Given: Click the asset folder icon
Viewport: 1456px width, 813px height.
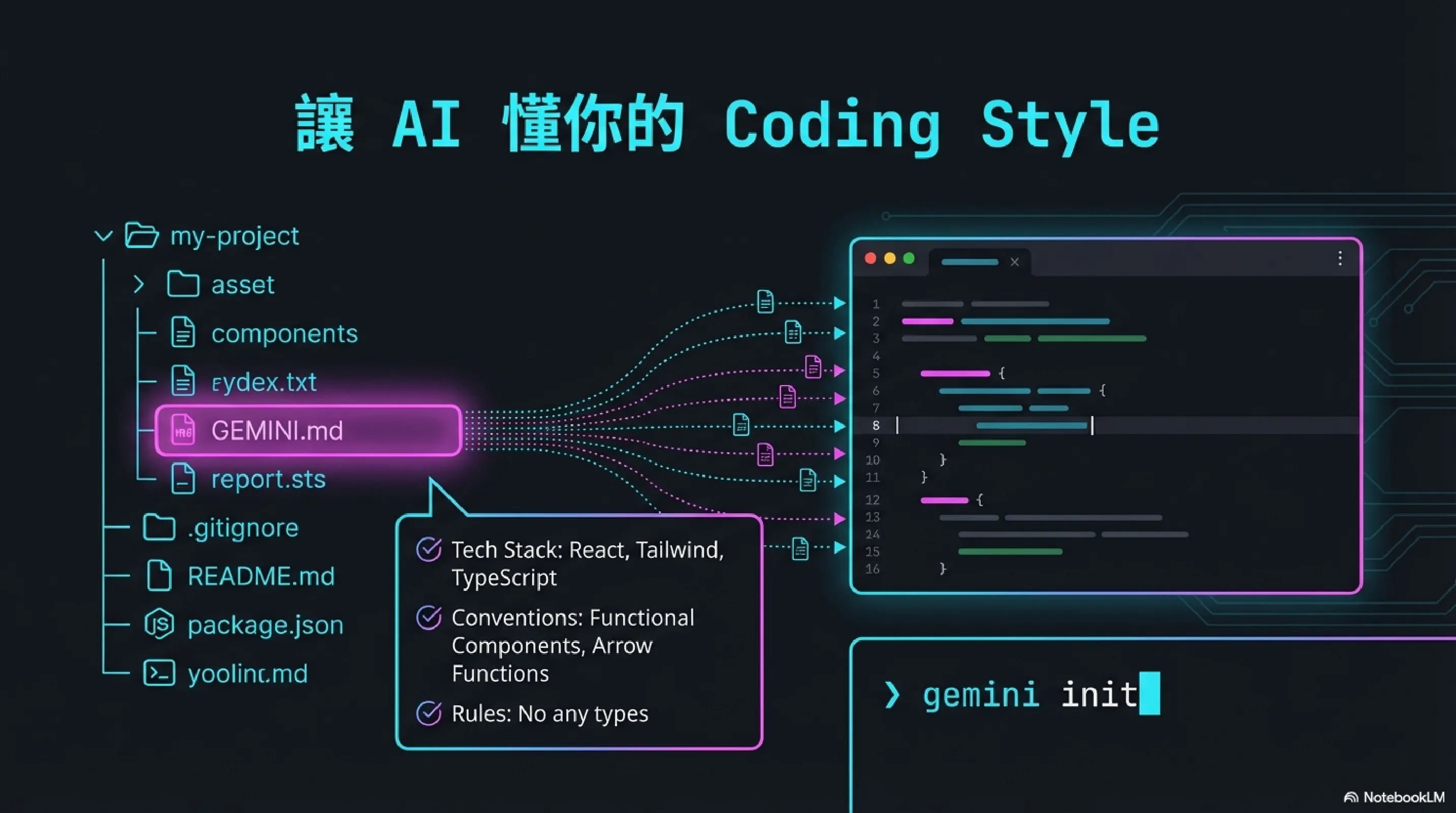Looking at the screenshot, I should coord(182,284).
